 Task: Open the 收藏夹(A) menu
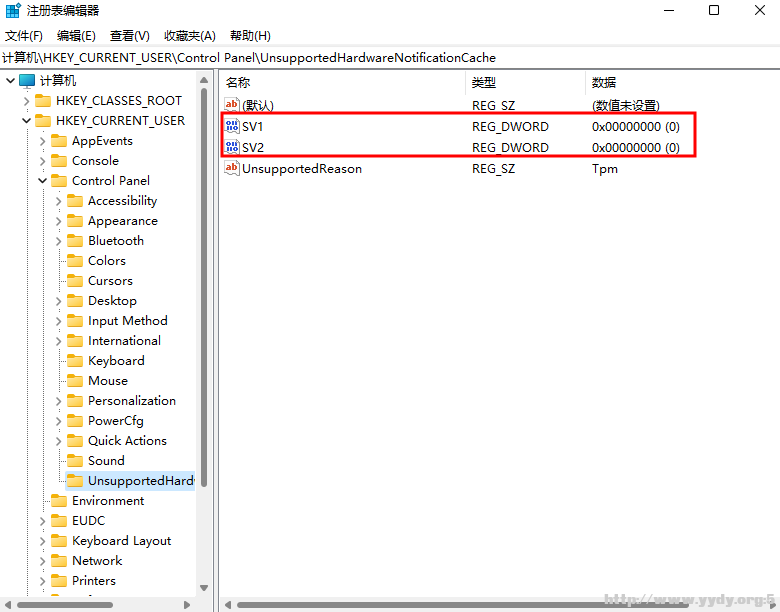point(190,36)
